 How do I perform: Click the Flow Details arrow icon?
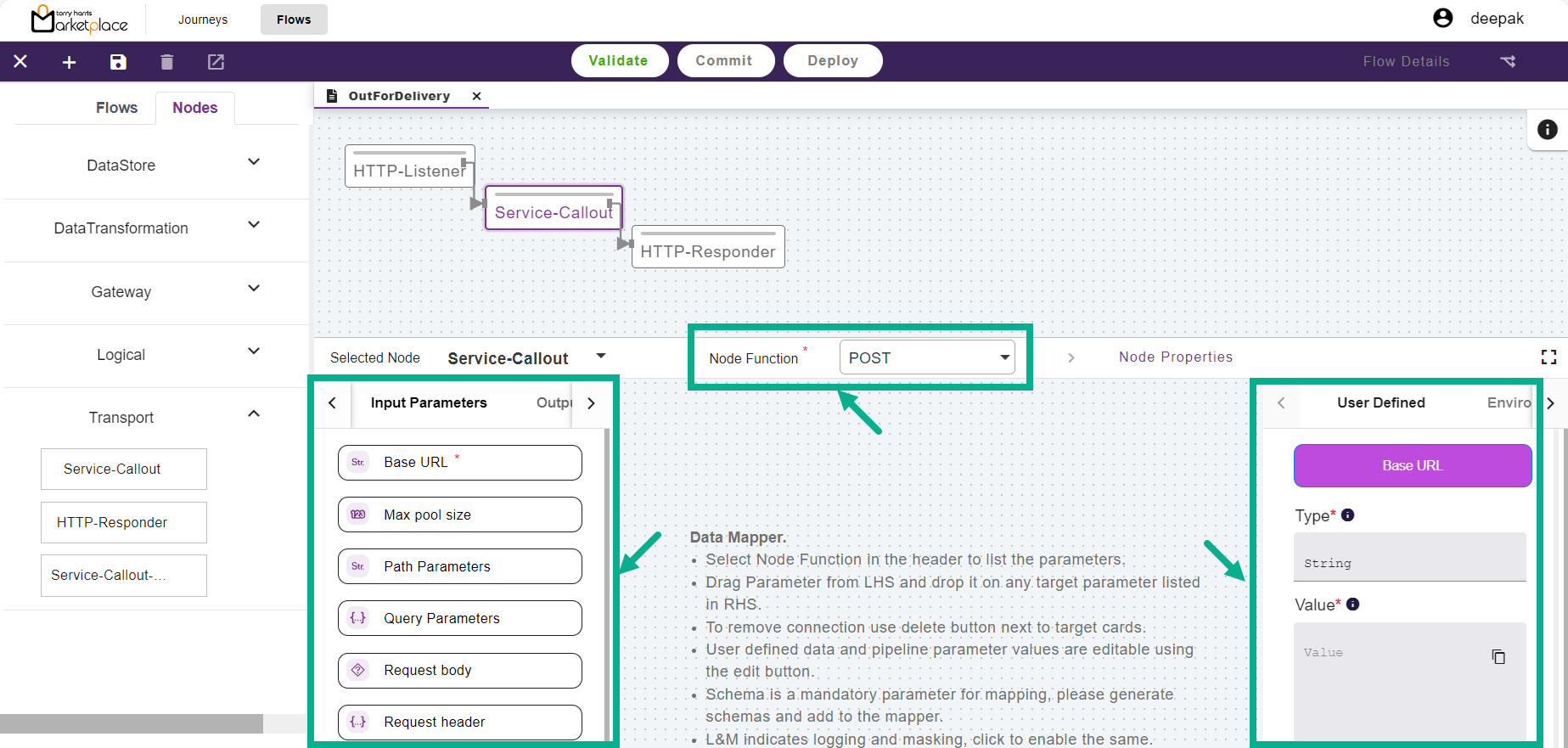tap(1508, 61)
